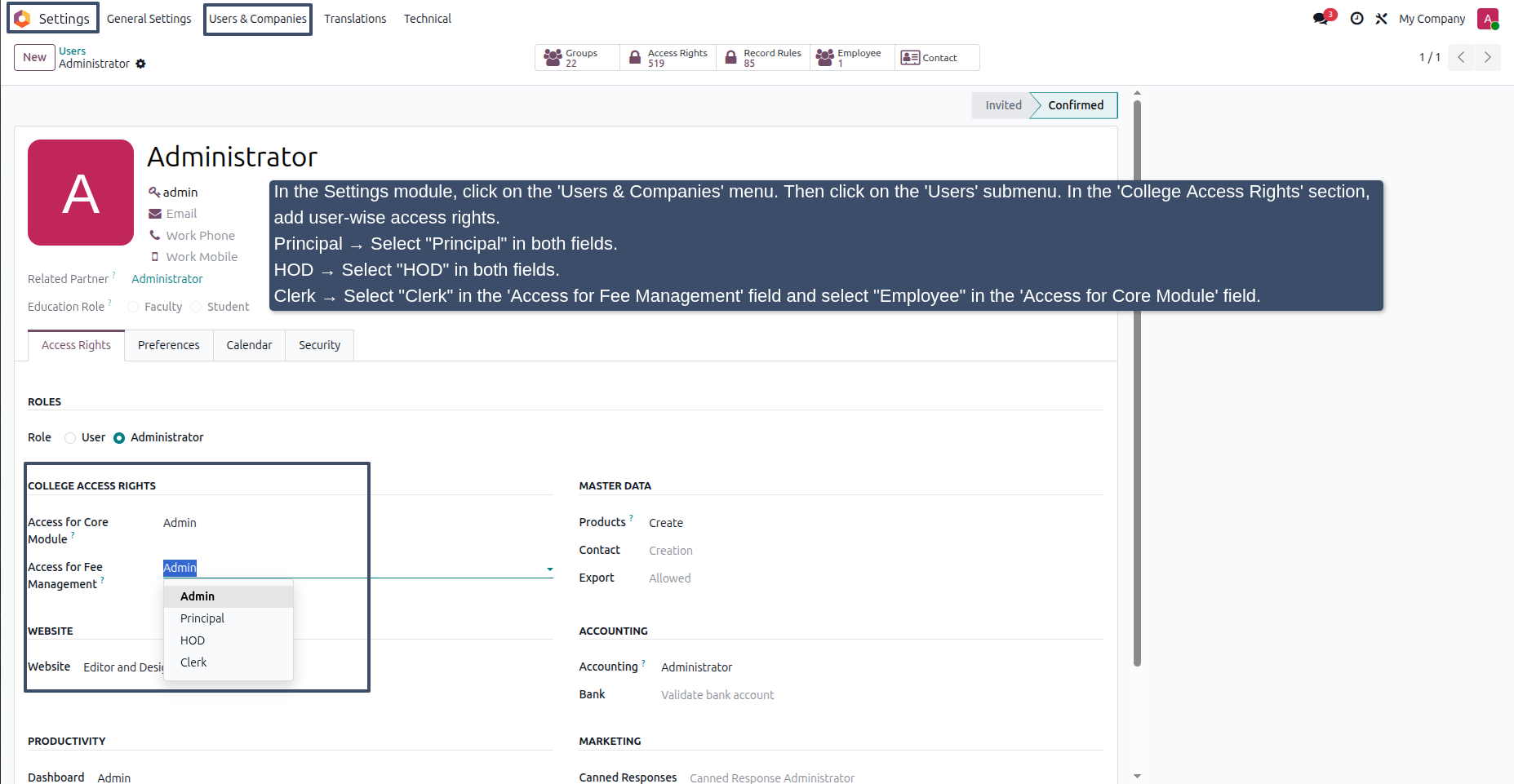1514x784 pixels.
Task: Click the Invited status stage
Action: (x=1003, y=105)
